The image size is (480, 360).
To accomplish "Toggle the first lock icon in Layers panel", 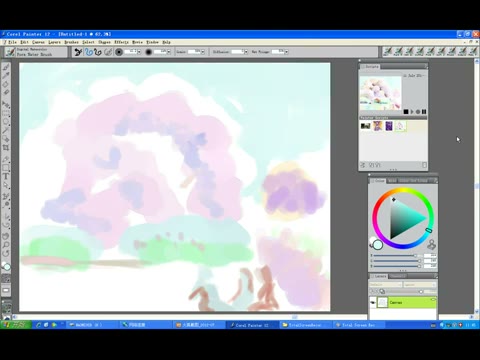I will point(373,291).
